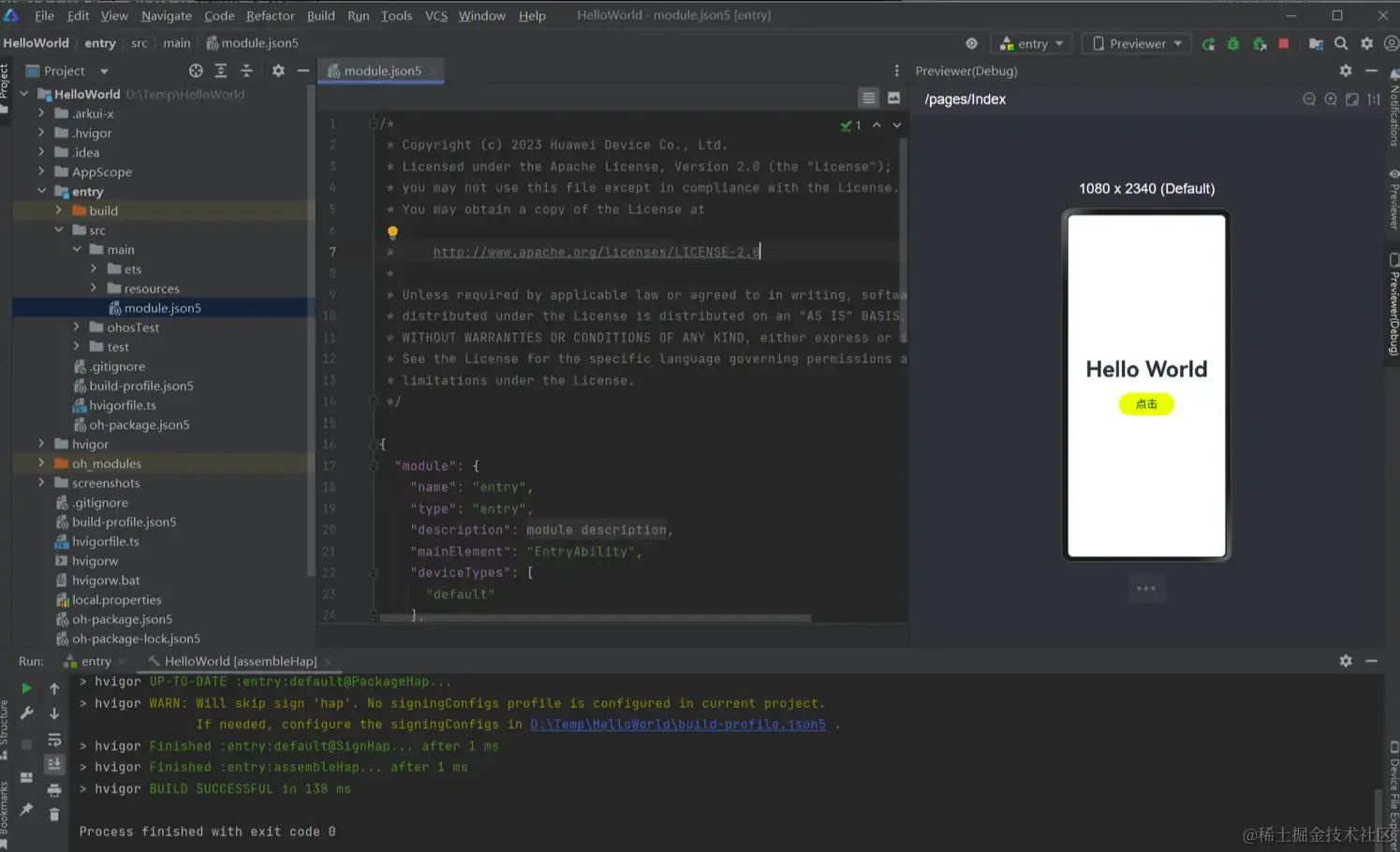Open IDE settings gear in top toolbar

[x=1366, y=43]
